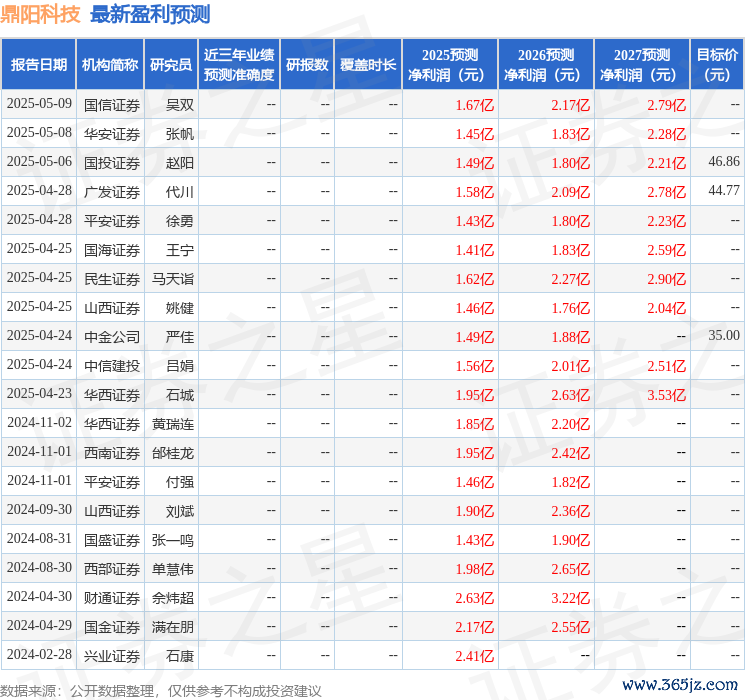Viewport: 745px width, 700px height.
Task: Click the 2025预测净利润 column header
Action: [x=450, y=65]
